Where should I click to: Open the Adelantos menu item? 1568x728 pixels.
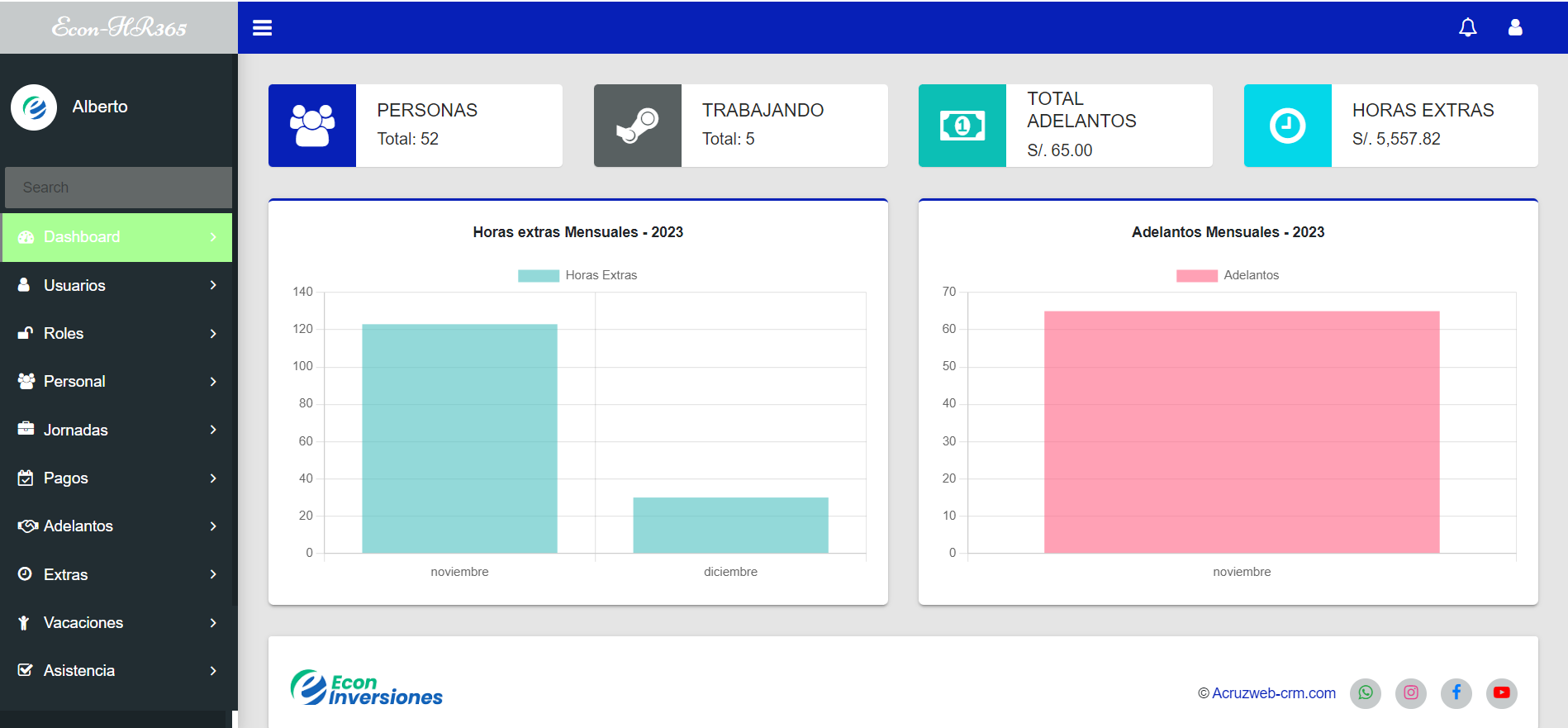click(117, 526)
